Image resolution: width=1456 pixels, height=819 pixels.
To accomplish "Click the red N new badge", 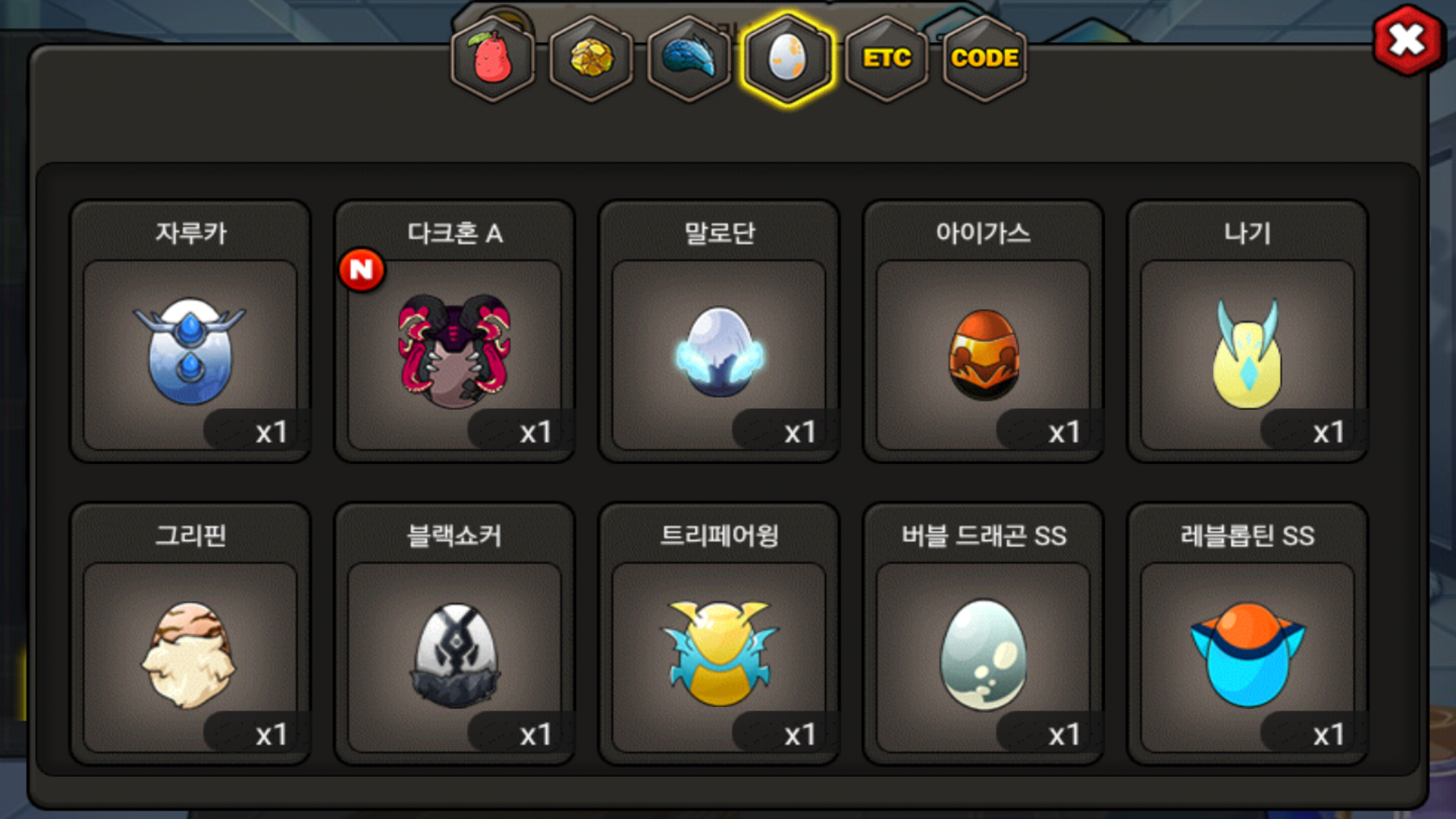I will 362,269.
